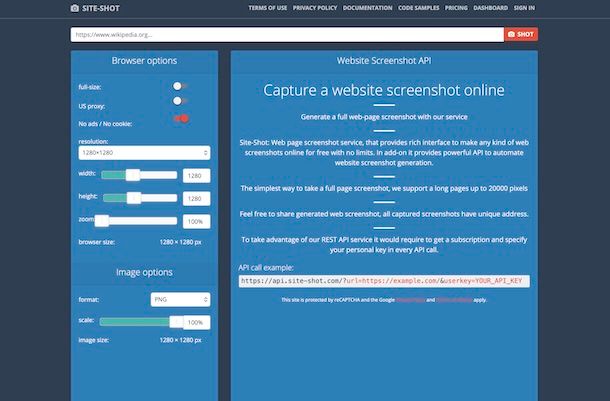Click the reCAPTCHA Privacy Policy link

(410, 300)
